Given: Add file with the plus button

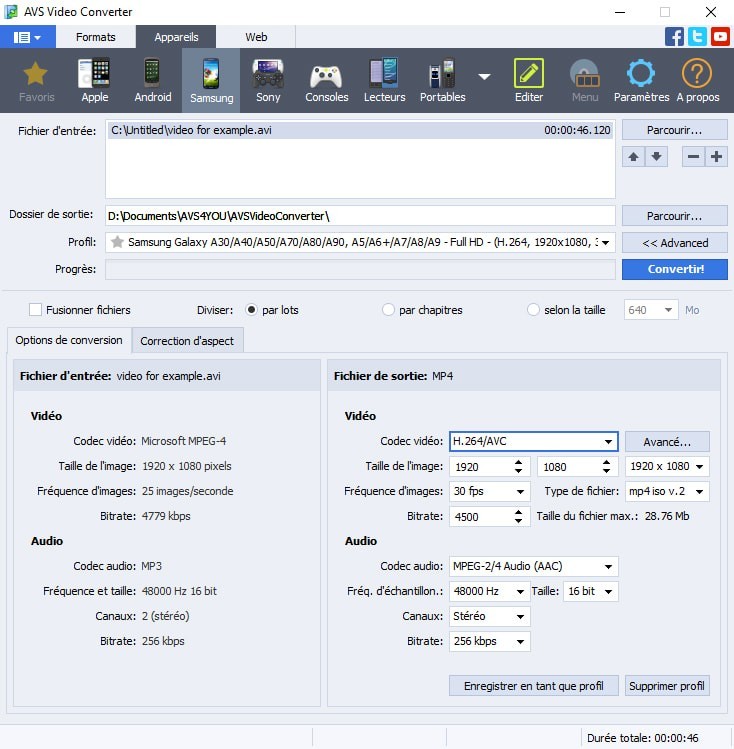Looking at the screenshot, I should (x=716, y=157).
